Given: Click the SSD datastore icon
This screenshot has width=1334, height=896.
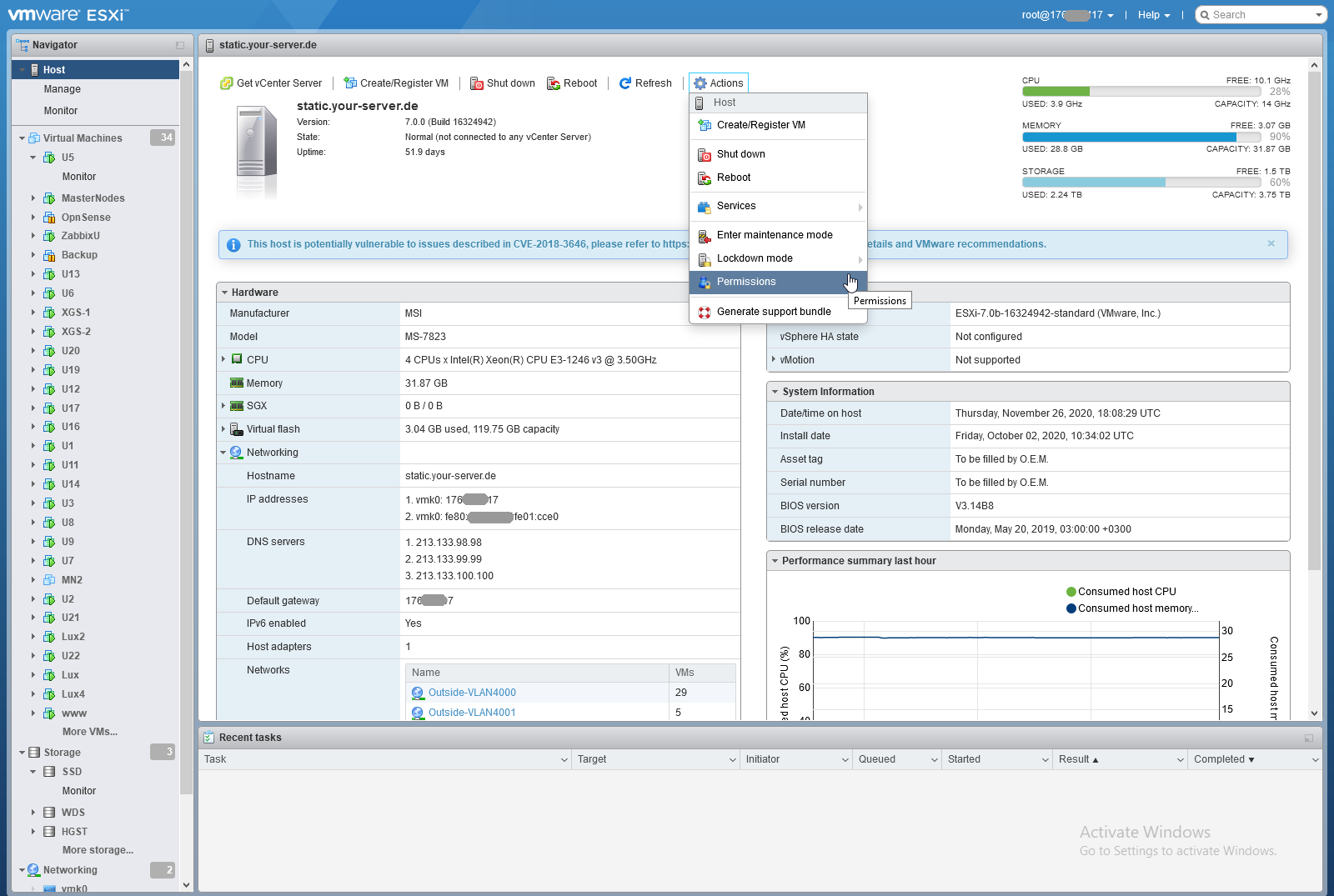Looking at the screenshot, I should tap(49, 772).
